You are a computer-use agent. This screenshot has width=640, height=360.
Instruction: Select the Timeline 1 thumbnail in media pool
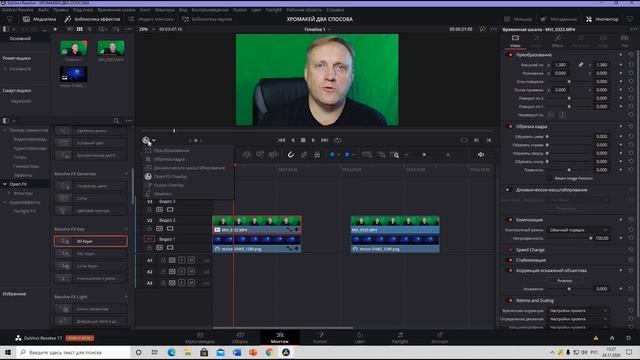coord(74,49)
